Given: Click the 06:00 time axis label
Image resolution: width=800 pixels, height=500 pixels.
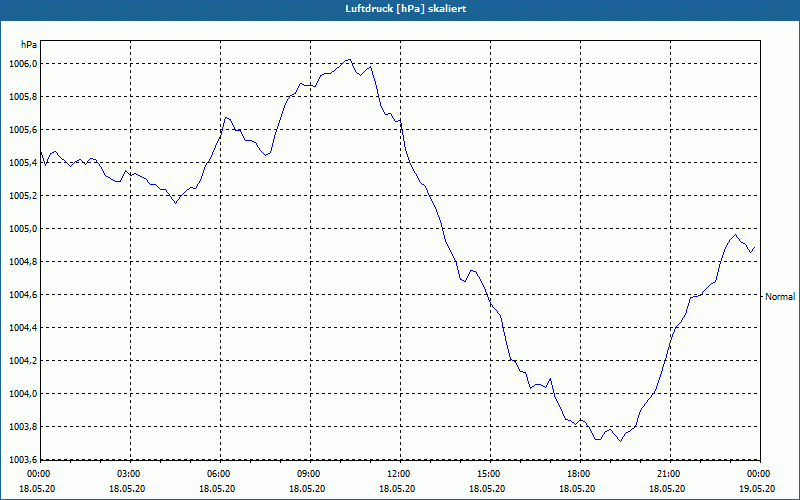Looking at the screenshot, I should point(217,474).
